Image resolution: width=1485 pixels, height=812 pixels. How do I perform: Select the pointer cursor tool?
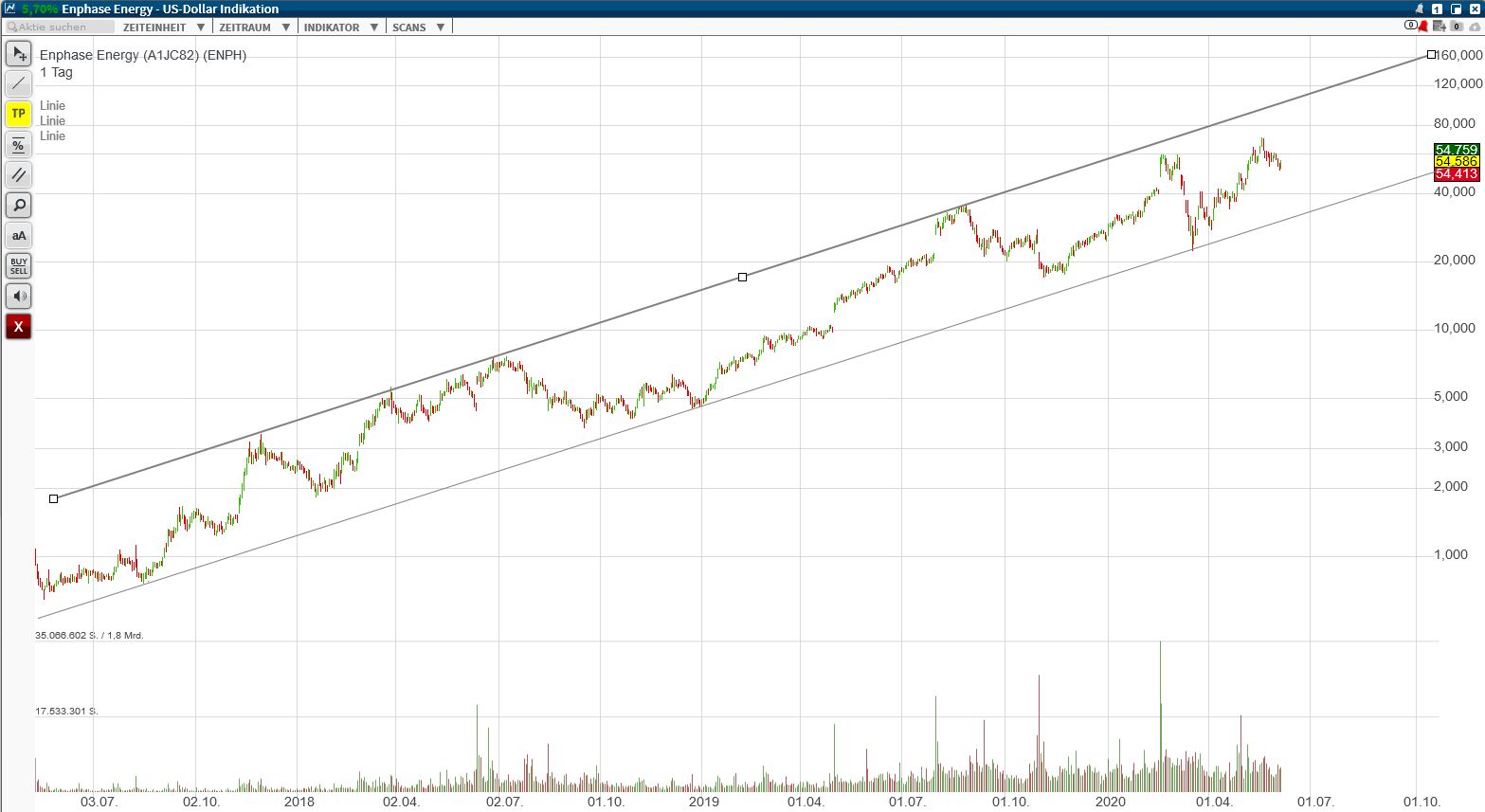[19, 54]
